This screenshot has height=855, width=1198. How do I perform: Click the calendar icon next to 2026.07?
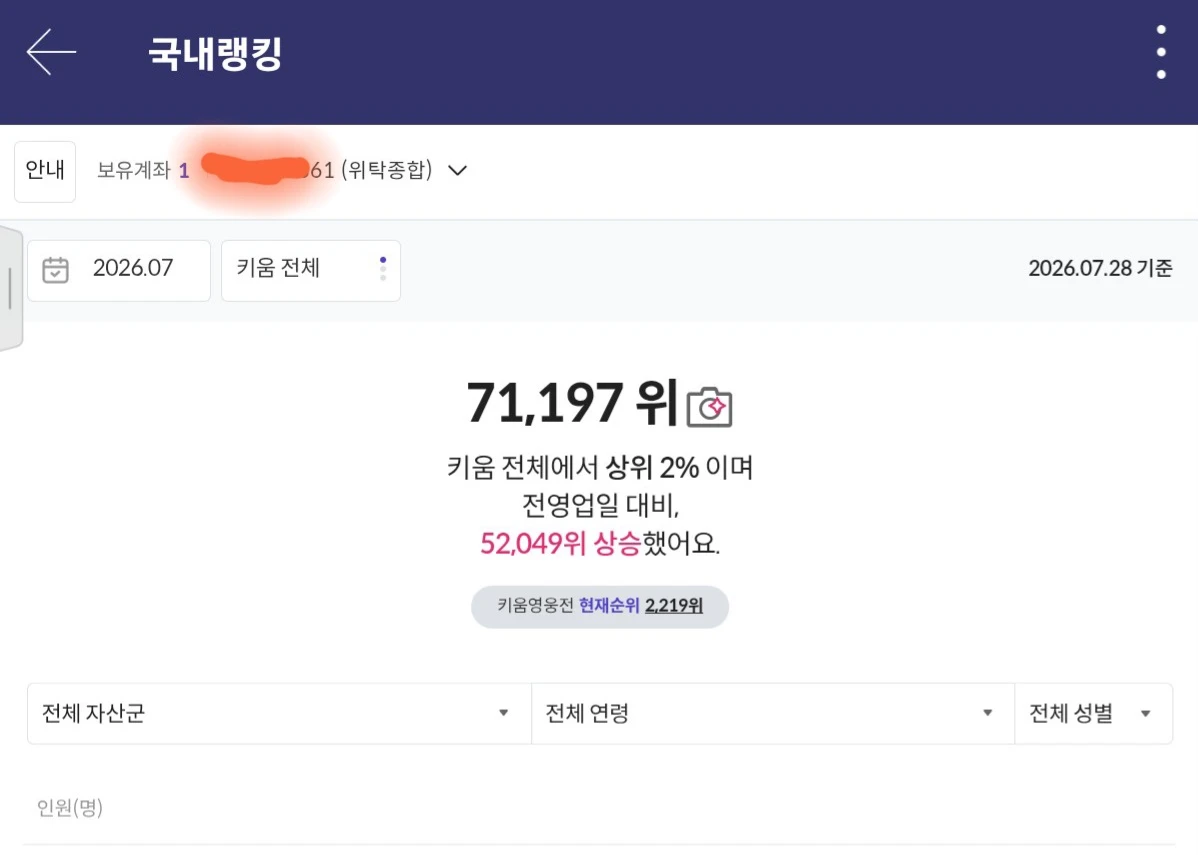point(55,270)
